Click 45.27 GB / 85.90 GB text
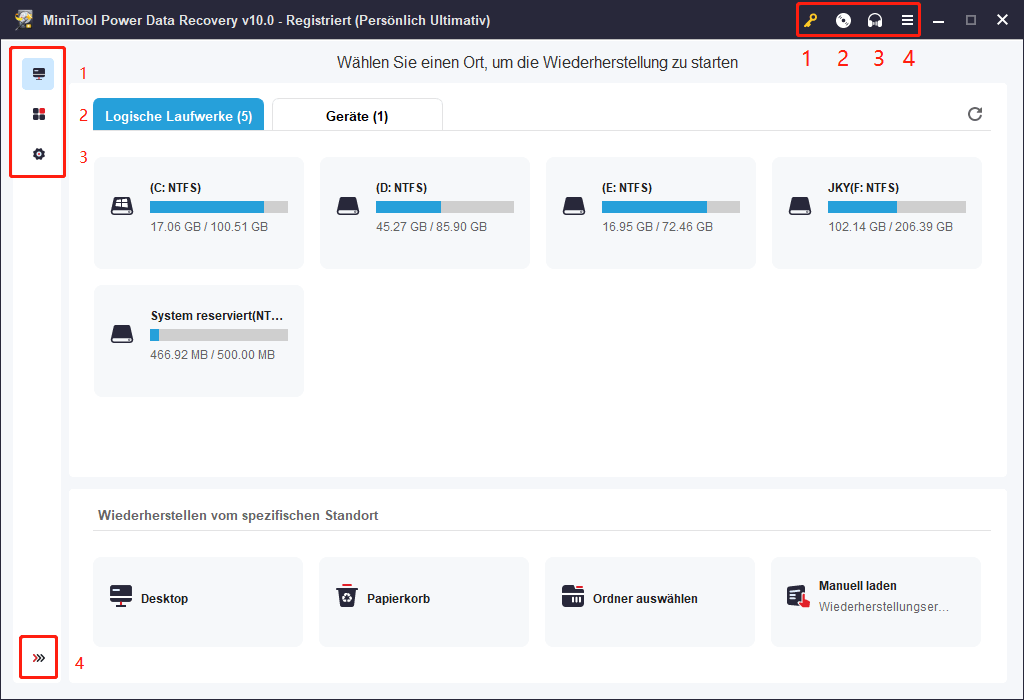The width and height of the screenshot is (1024, 700). 432,227
